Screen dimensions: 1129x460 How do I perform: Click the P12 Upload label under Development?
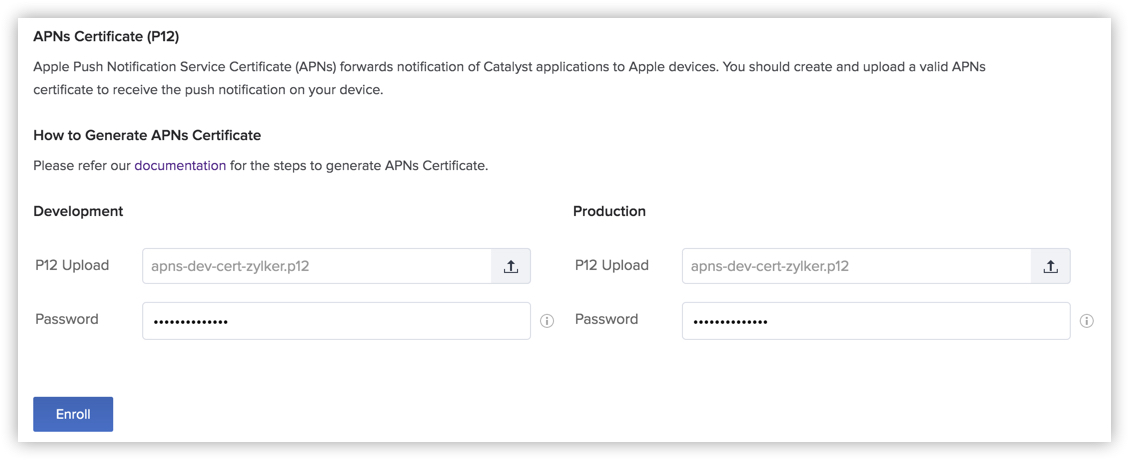pyautogui.click(x=72, y=265)
